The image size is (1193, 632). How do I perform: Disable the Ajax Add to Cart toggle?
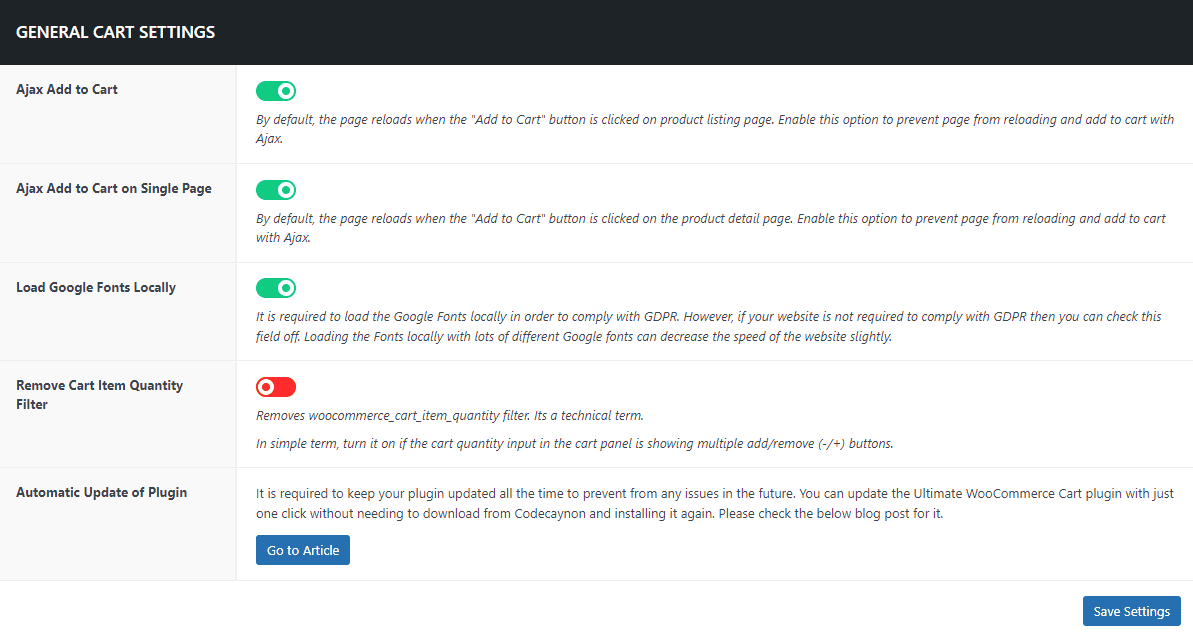coord(275,91)
